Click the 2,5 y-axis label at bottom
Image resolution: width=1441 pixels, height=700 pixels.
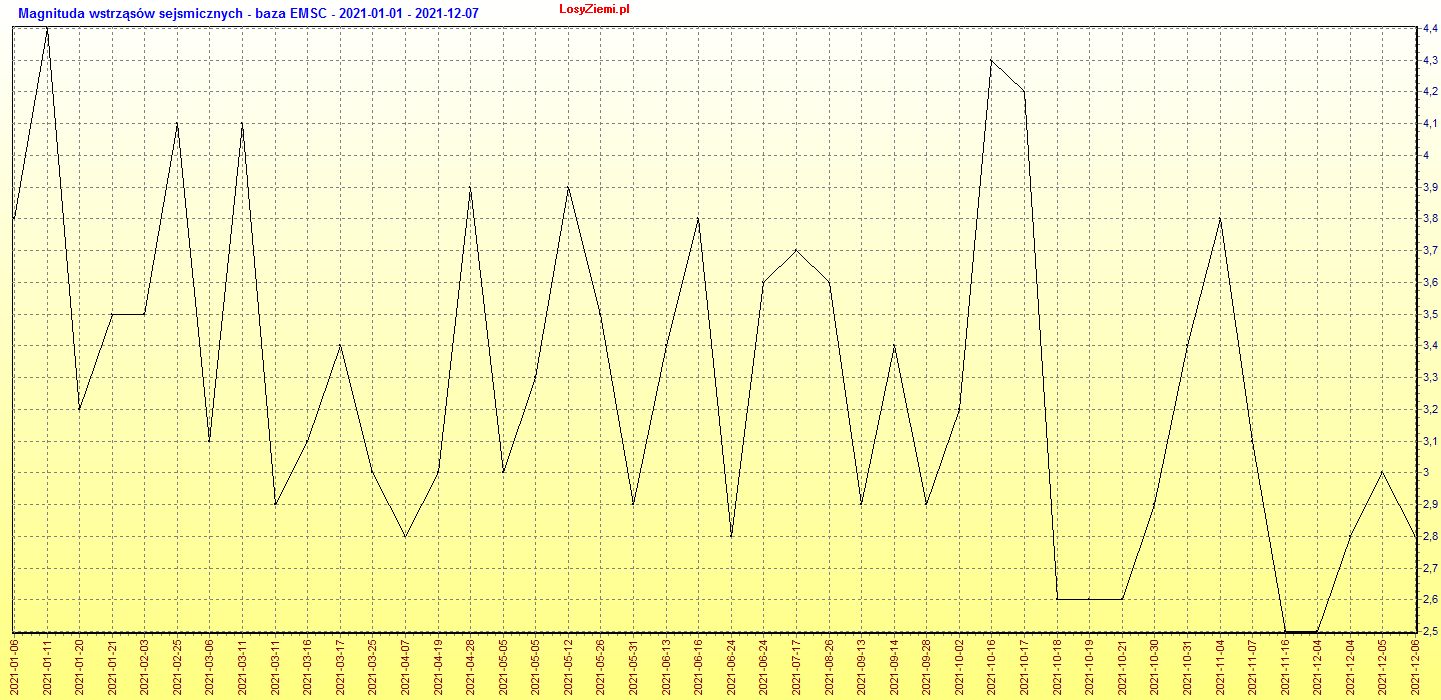point(1430,631)
